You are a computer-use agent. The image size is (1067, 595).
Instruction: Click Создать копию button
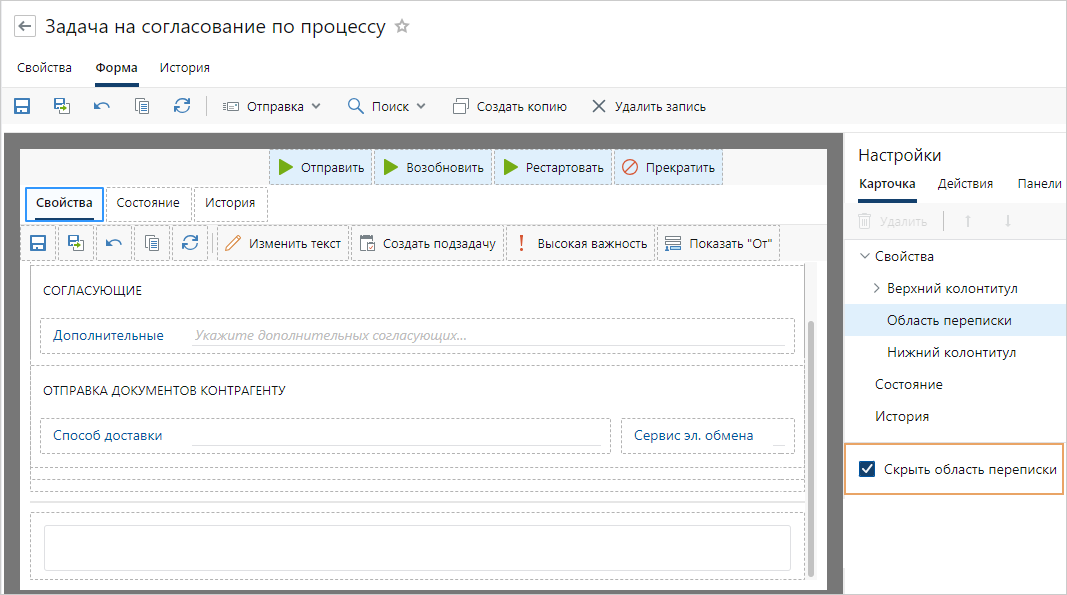(x=510, y=106)
